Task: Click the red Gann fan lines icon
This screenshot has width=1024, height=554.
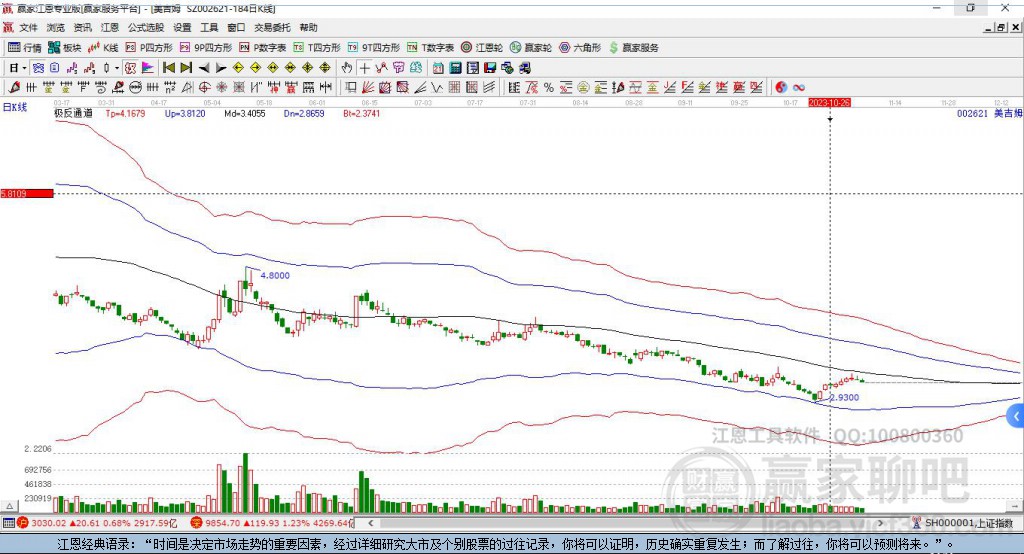Action: [x=368, y=87]
